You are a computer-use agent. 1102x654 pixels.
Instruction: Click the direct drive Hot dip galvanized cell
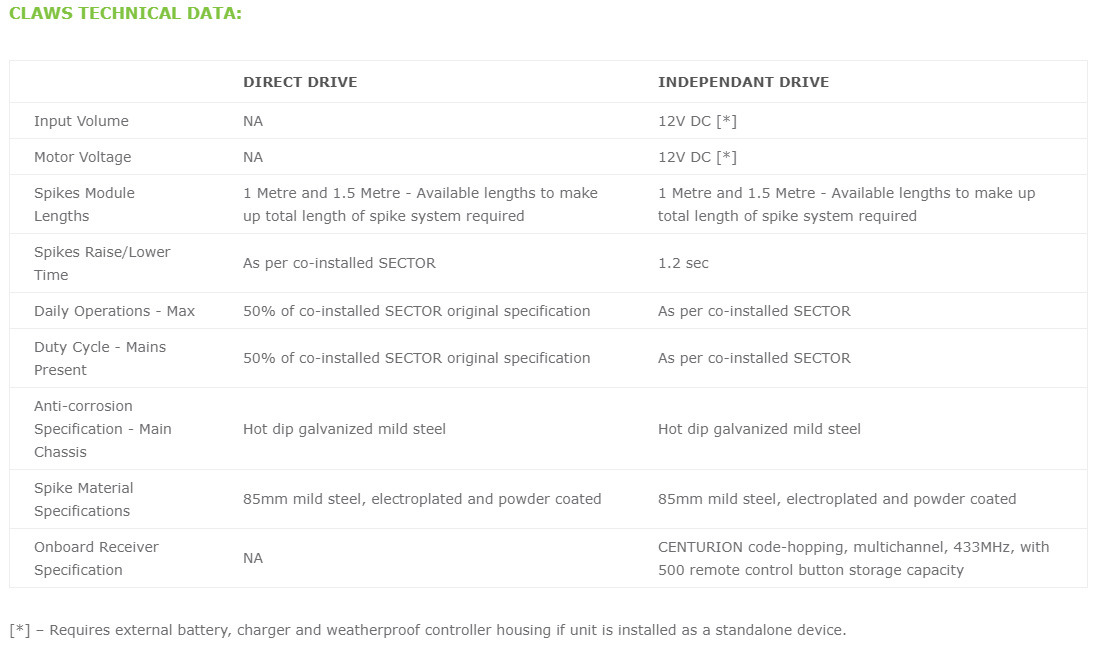[344, 429]
